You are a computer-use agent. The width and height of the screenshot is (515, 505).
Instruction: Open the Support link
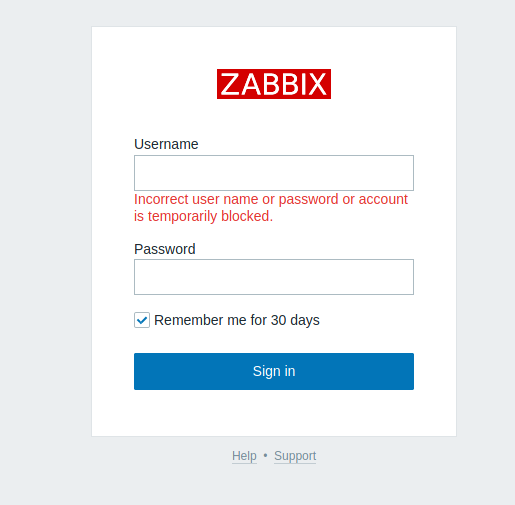pos(295,456)
